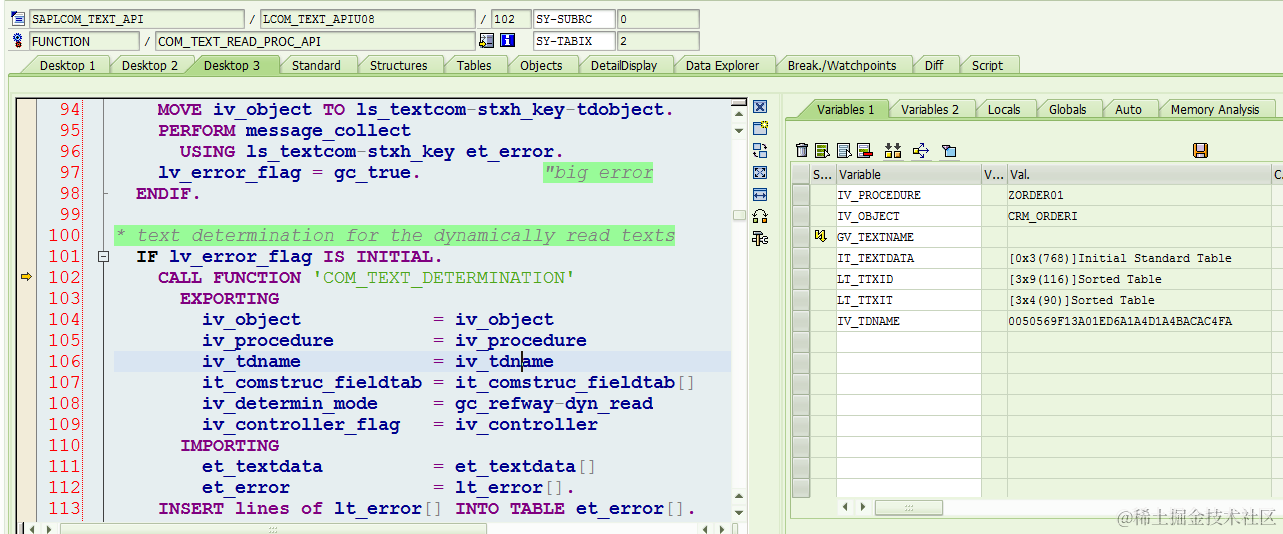Screen dimensions: 1283x534
Task: Click the program icon before SAPLCOM_TEXT_API
Action: point(18,19)
